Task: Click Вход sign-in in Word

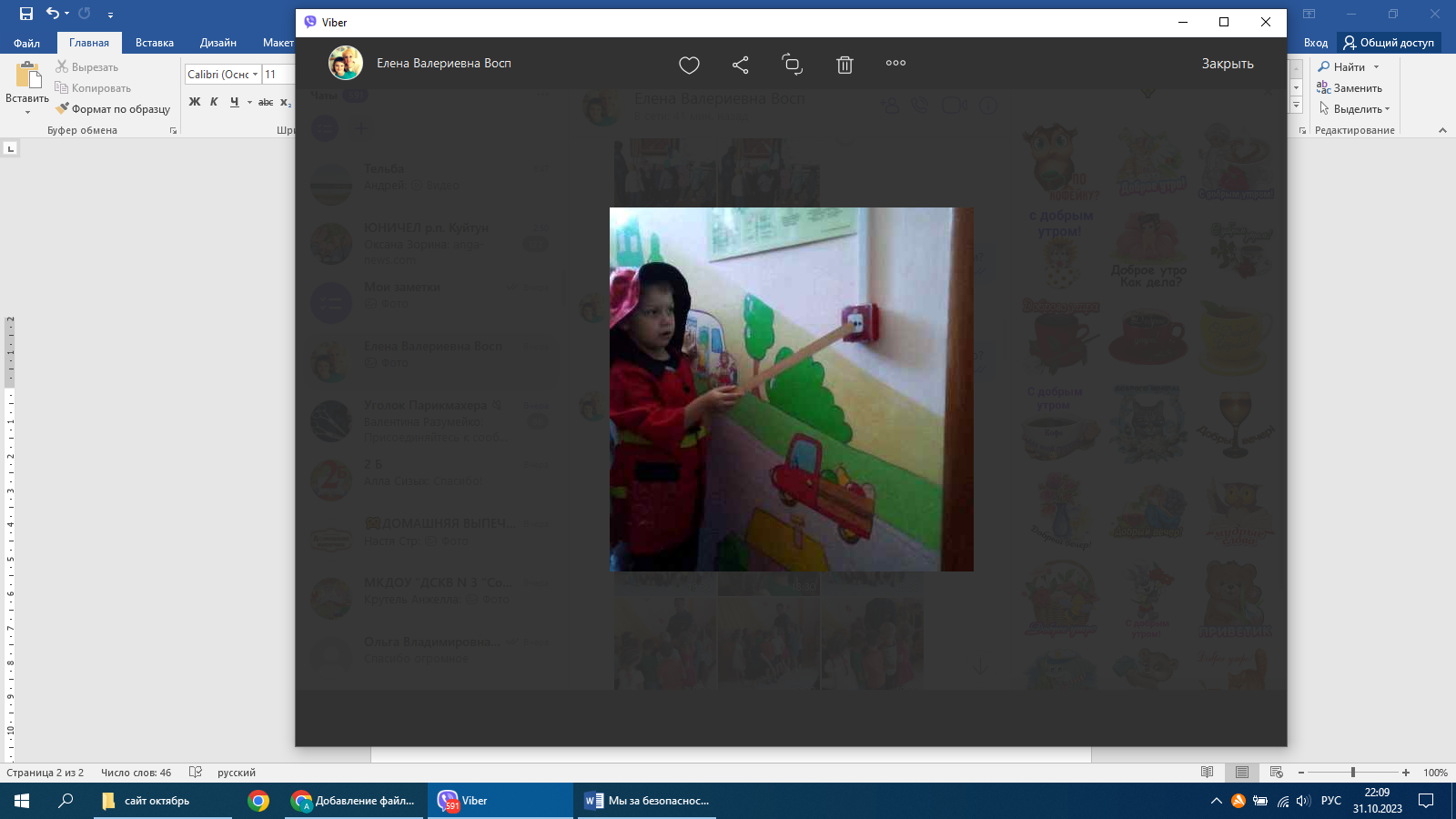Action: tap(1316, 43)
